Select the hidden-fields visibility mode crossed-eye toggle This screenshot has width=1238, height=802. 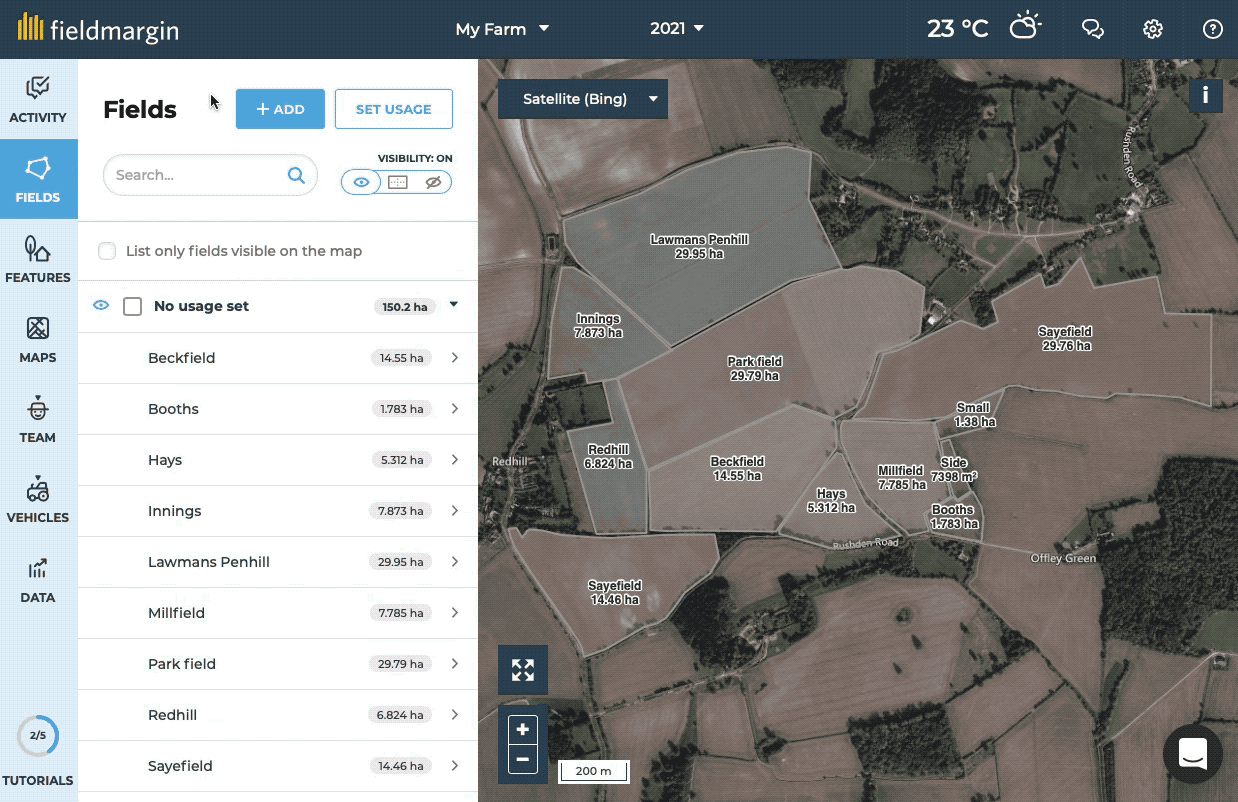pyautogui.click(x=433, y=181)
